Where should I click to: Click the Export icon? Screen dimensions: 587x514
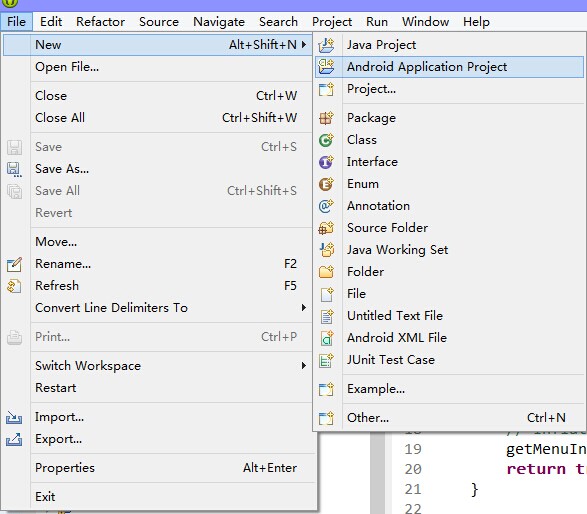(x=14, y=439)
